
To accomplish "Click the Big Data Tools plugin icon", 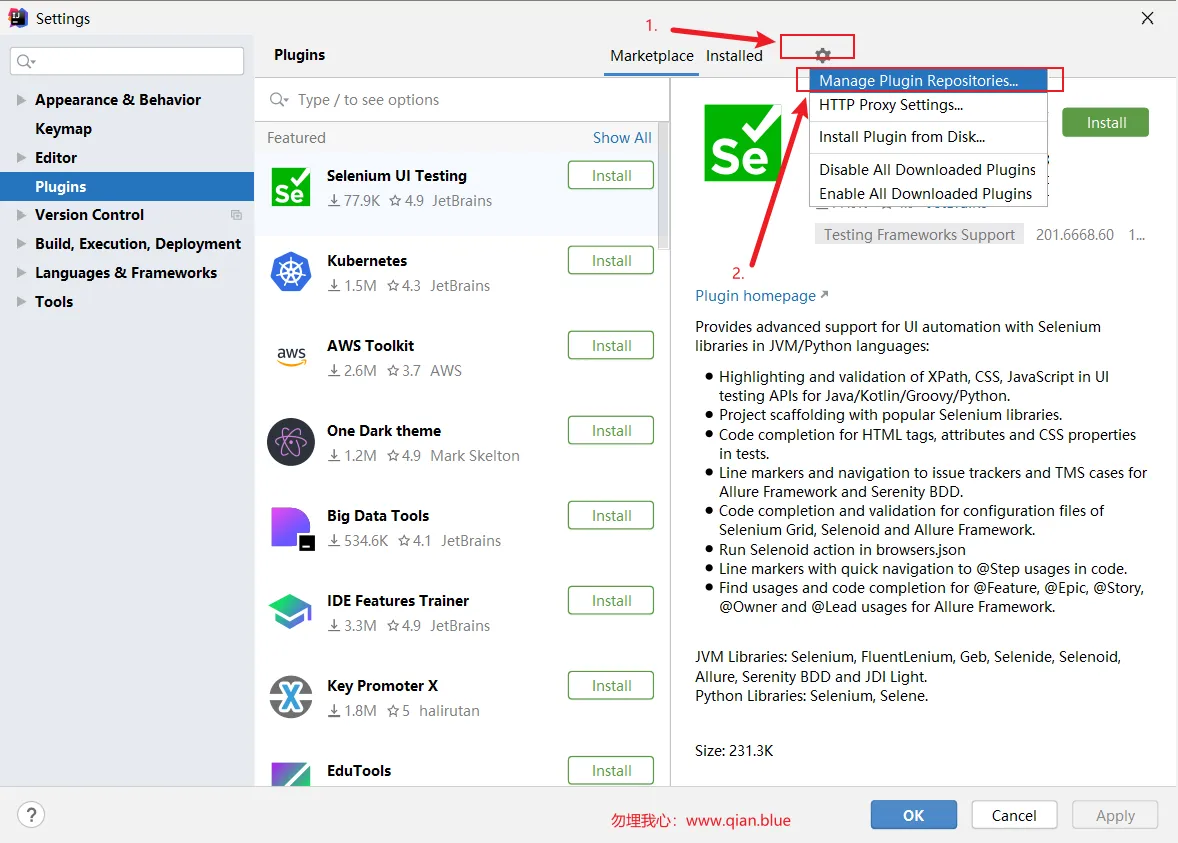I will coord(292,529).
